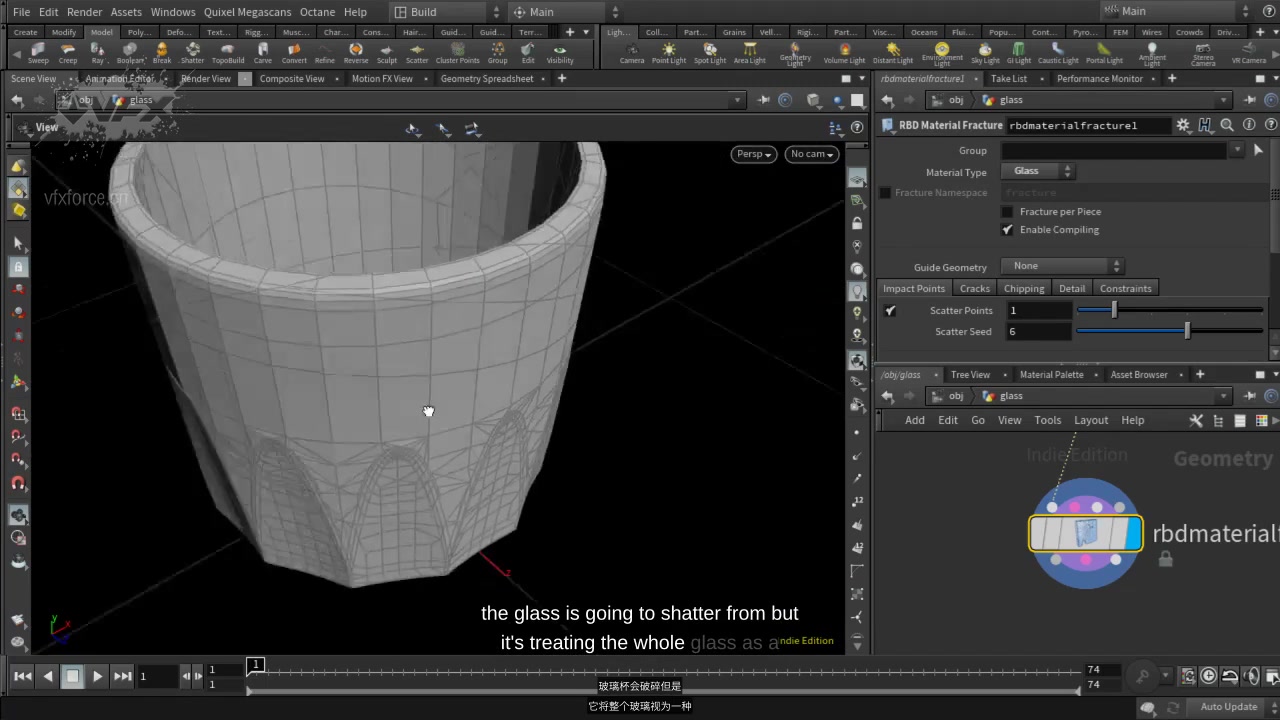Image resolution: width=1280 pixels, height=720 pixels.
Task: Create an Environment Light
Action: (x=942, y=53)
